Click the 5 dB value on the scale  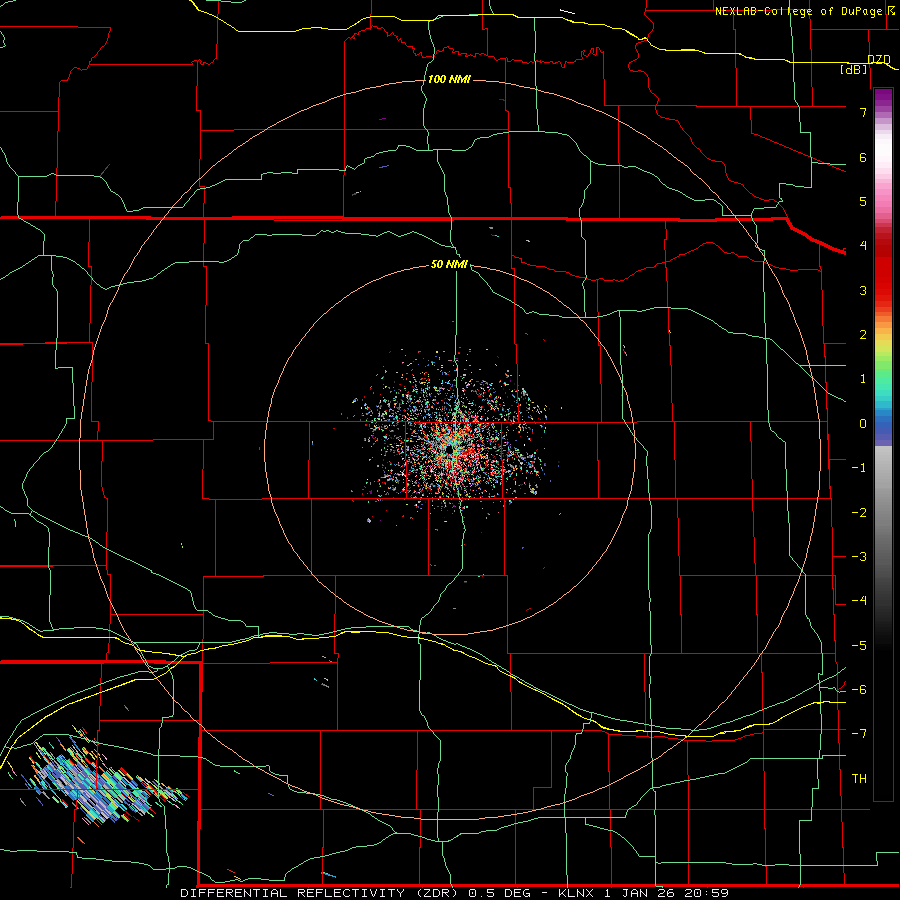[863, 201]
